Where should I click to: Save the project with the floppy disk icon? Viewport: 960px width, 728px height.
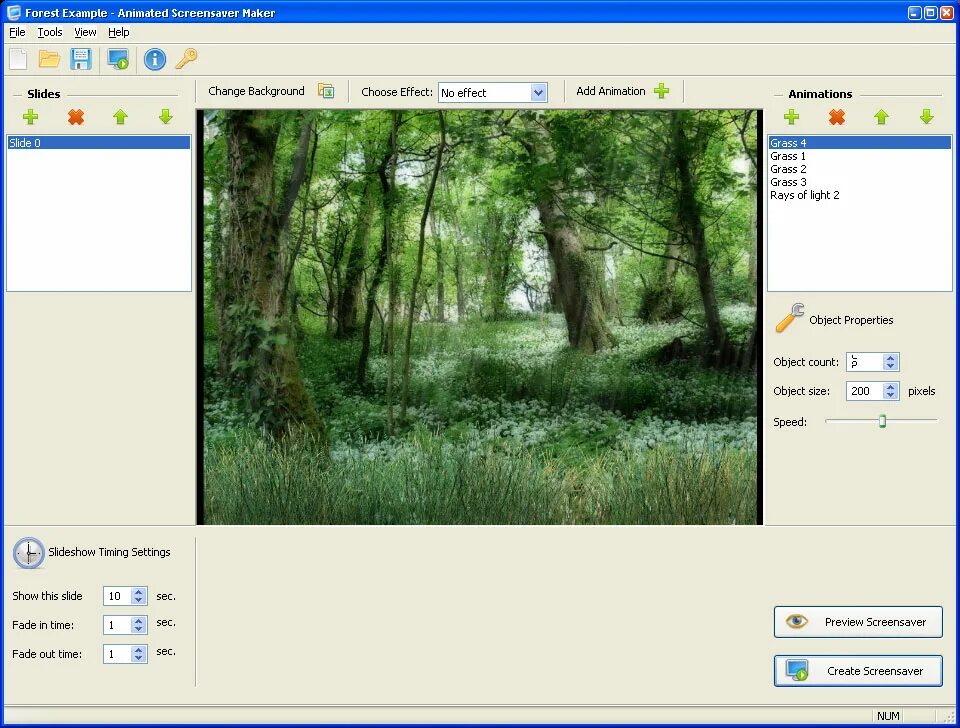81,59
